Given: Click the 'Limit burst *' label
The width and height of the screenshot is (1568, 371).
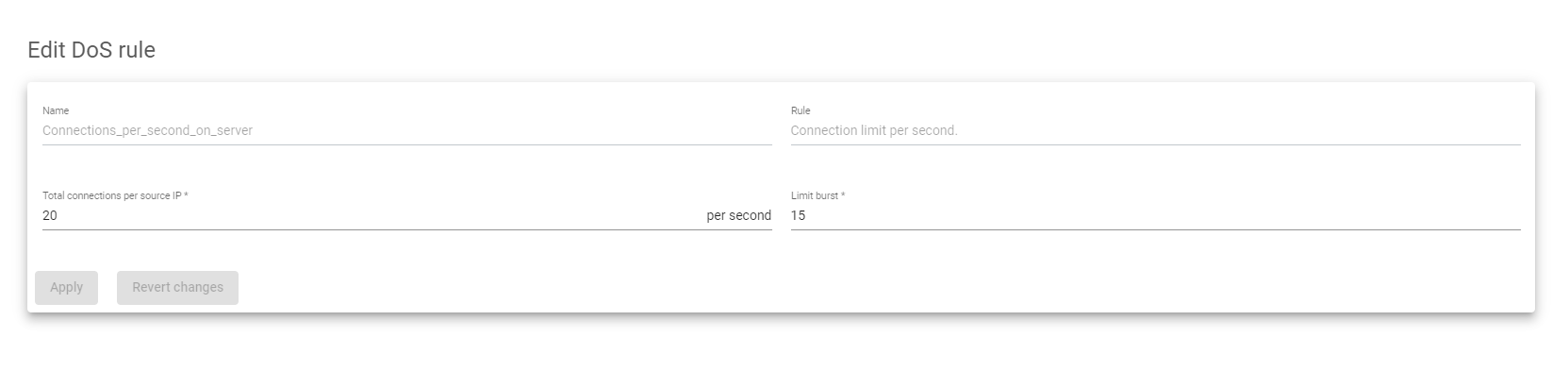Looking at the screenshot, I should [x=817, y=195].
